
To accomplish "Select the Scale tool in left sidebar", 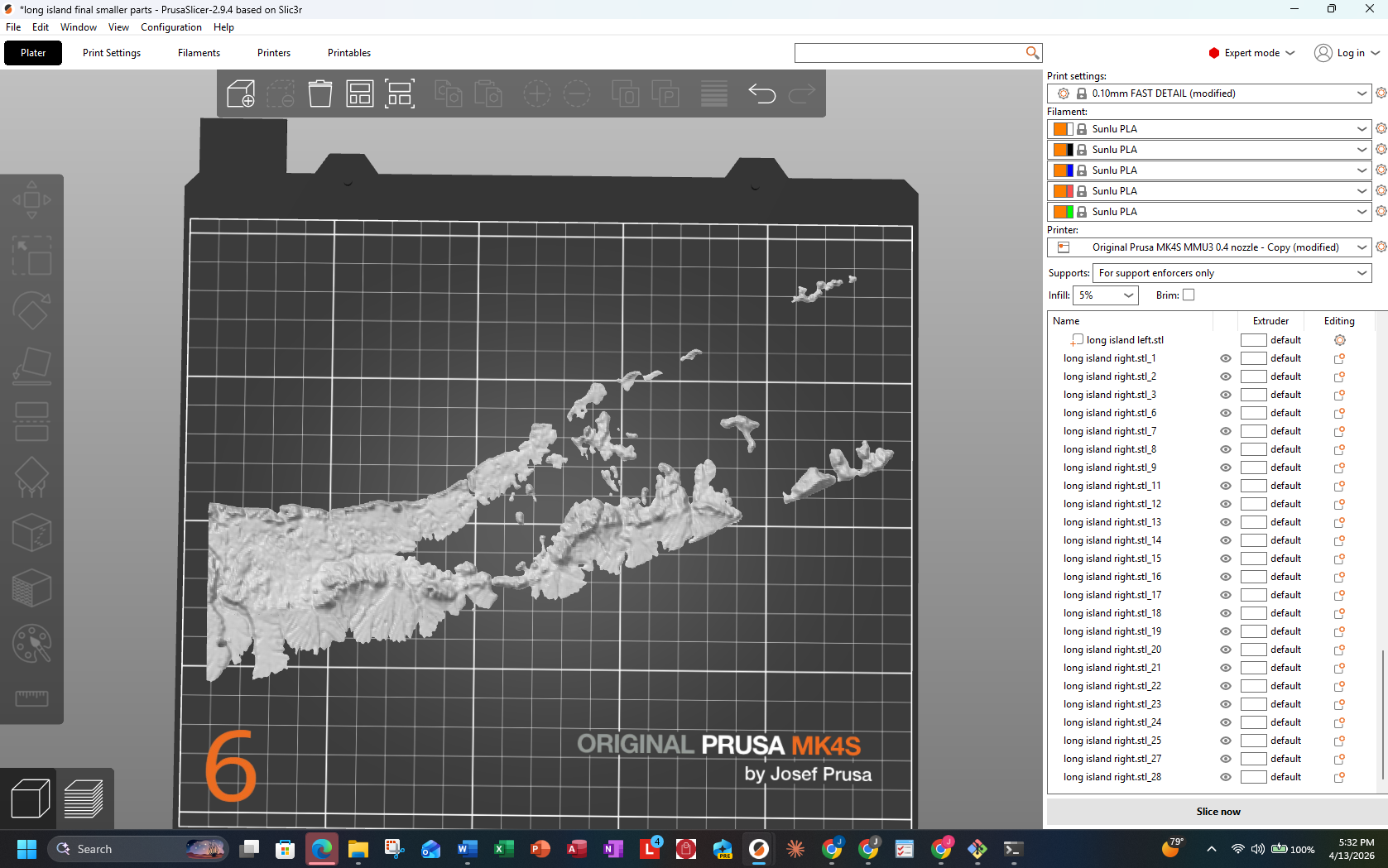I will (x=31, y=255).
